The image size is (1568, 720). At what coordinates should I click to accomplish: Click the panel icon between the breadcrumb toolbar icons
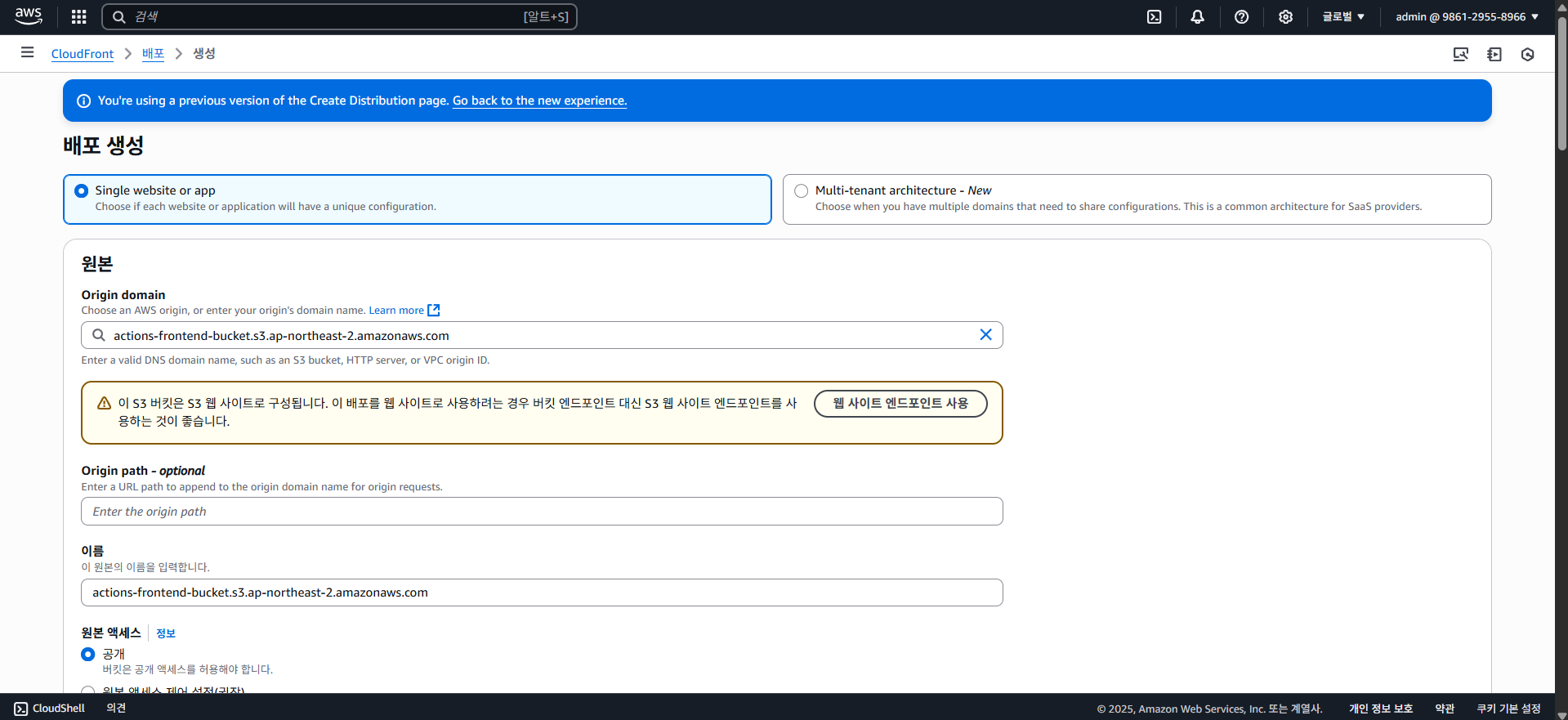[1494, 54]
